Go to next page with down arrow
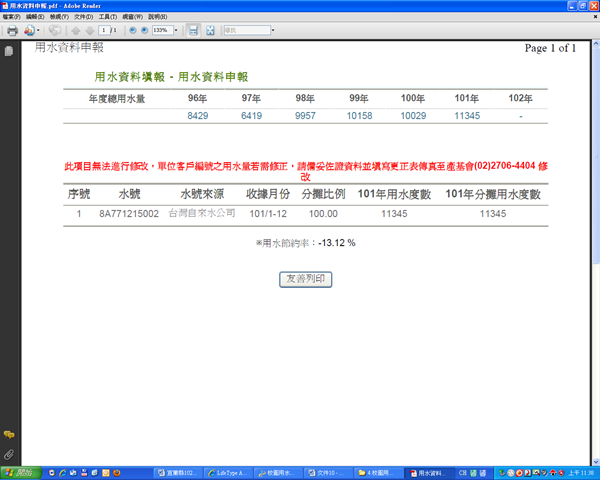Viewport: 600px width, 480px height. coord(90,31)
